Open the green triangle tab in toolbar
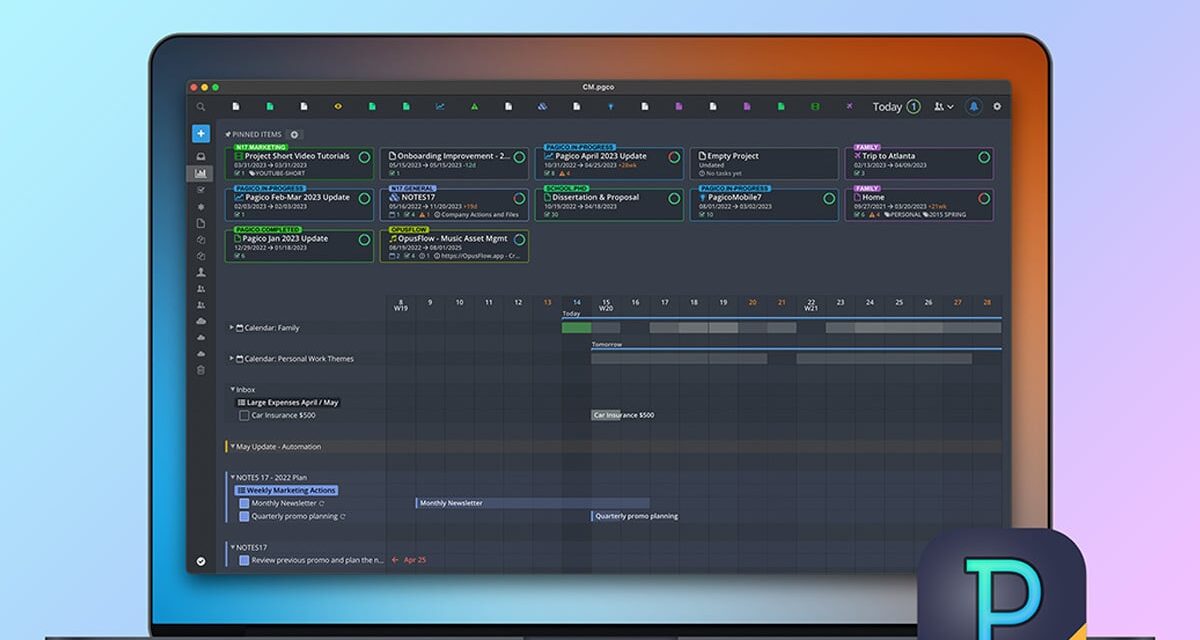1200x640 pixels. pyautogui.click(x=474, y=106)
